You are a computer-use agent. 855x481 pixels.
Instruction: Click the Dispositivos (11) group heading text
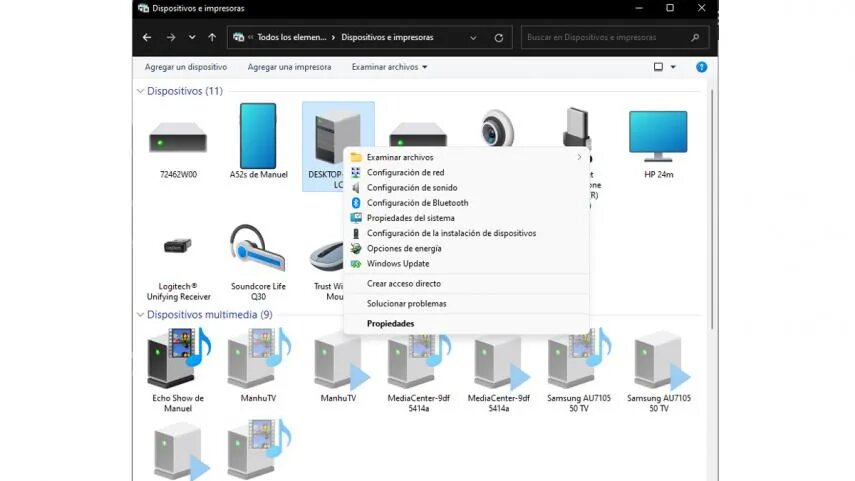(x=185, y=91)
